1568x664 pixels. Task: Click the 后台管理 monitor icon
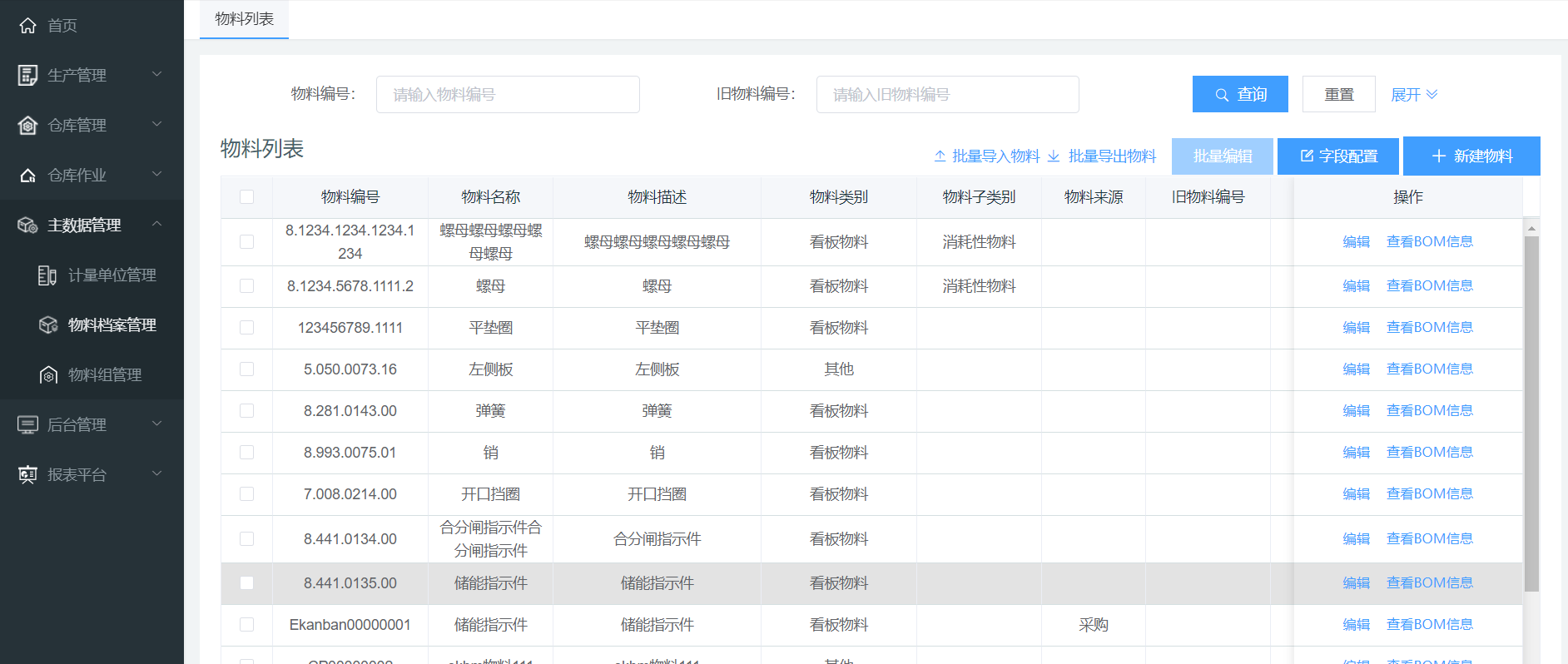(x=27, y=425)
